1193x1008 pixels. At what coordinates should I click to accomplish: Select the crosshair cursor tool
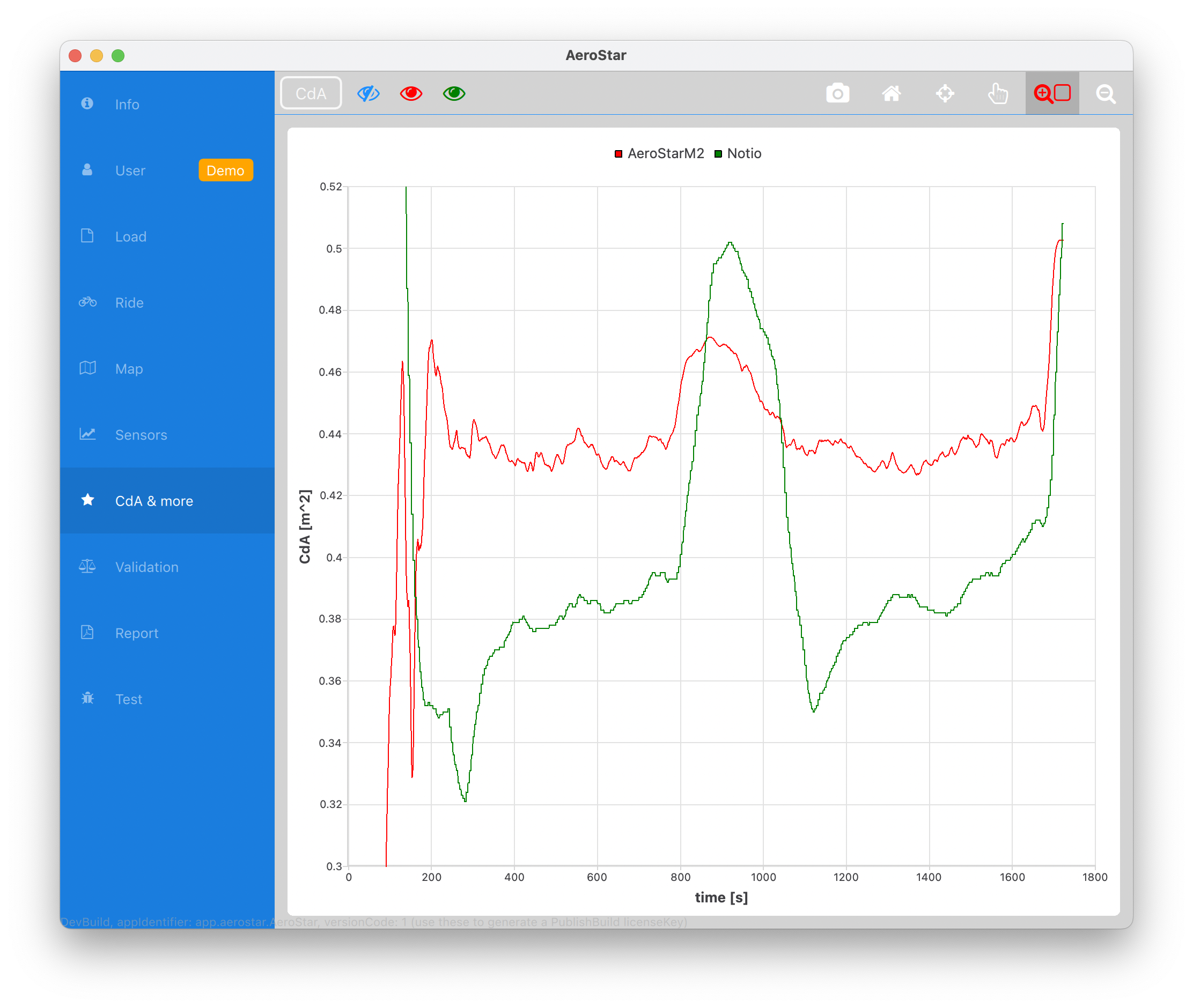[945, 93]
